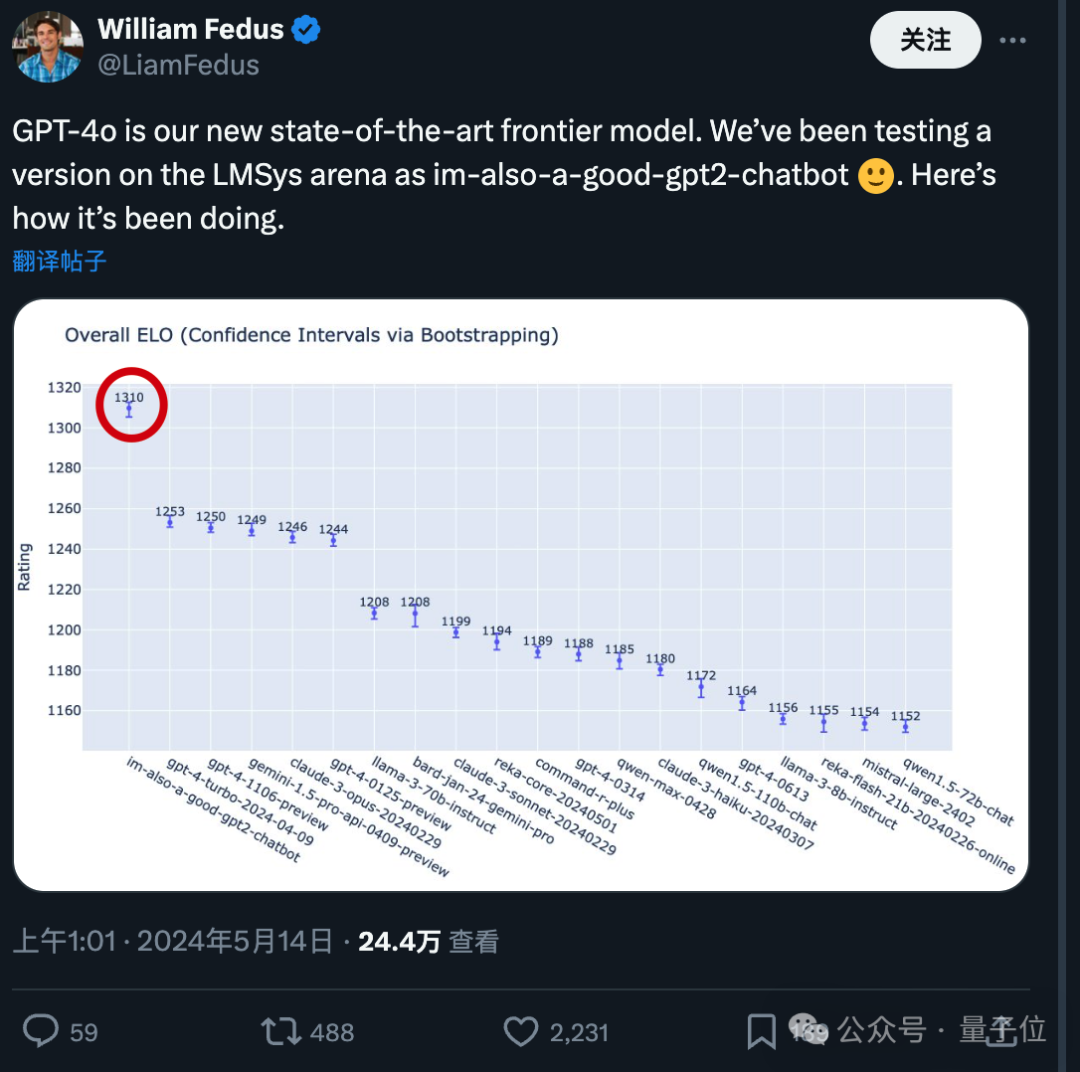The width and height of the screenshot is (1080, 1072).
Task: Open the 2024年5月14日 timestamp link
Action: coord(234,941)
